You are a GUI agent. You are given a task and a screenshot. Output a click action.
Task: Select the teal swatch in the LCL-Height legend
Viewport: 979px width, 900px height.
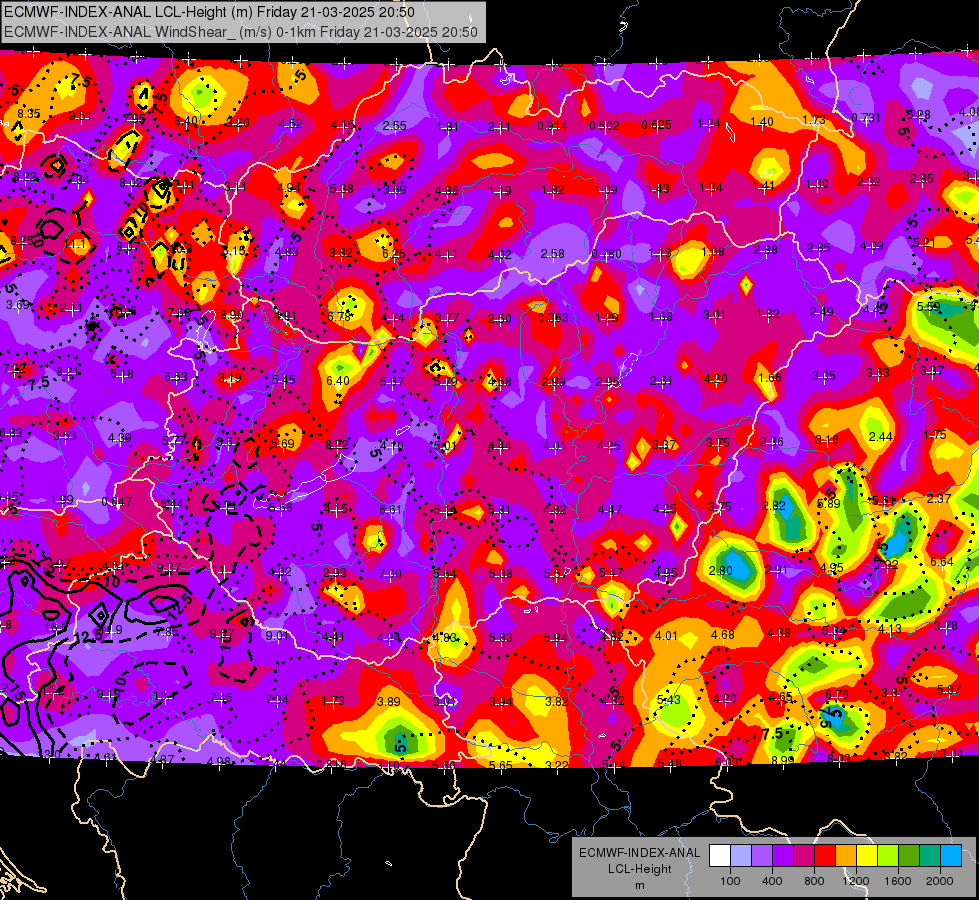coord(930,856)
